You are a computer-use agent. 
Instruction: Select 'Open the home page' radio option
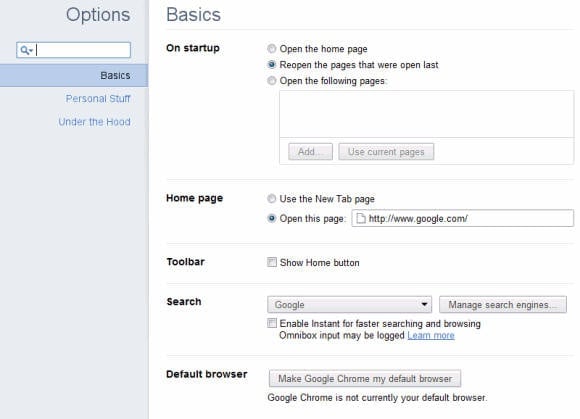[272, 48]
